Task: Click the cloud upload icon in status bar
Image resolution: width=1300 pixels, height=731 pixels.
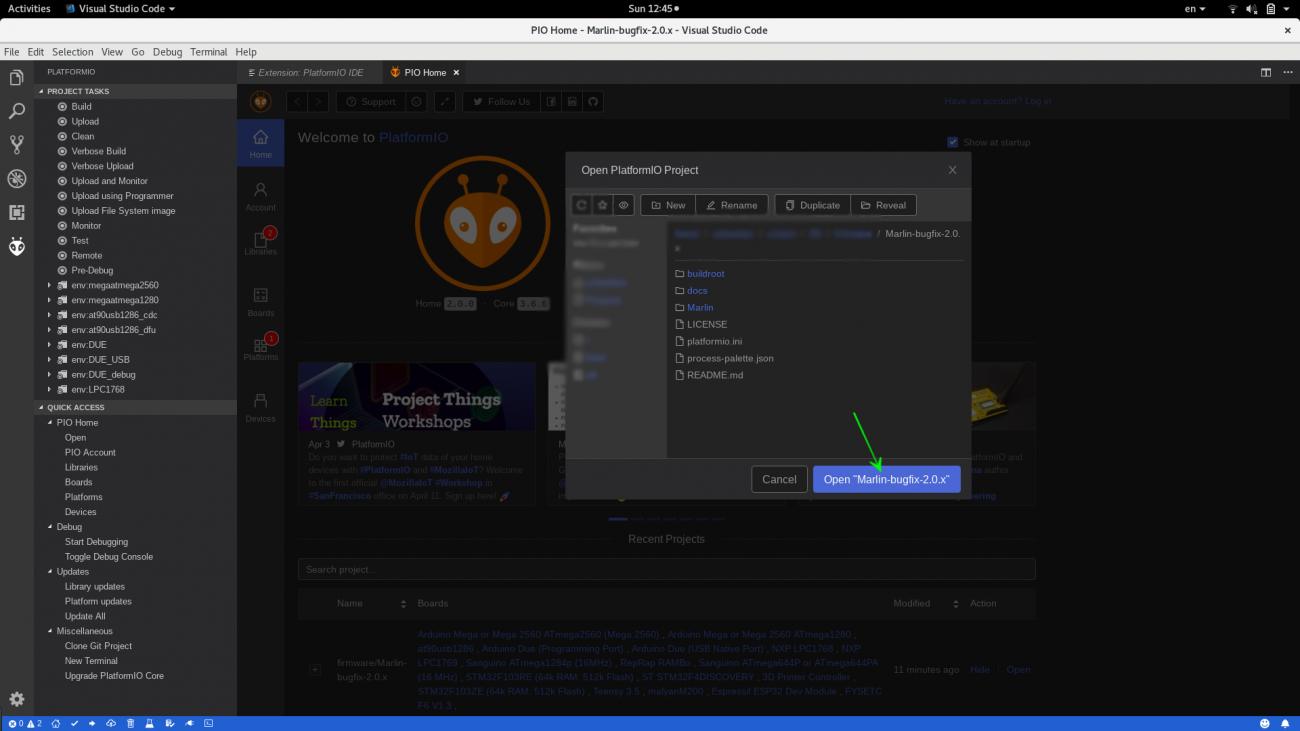Action: 111,723
